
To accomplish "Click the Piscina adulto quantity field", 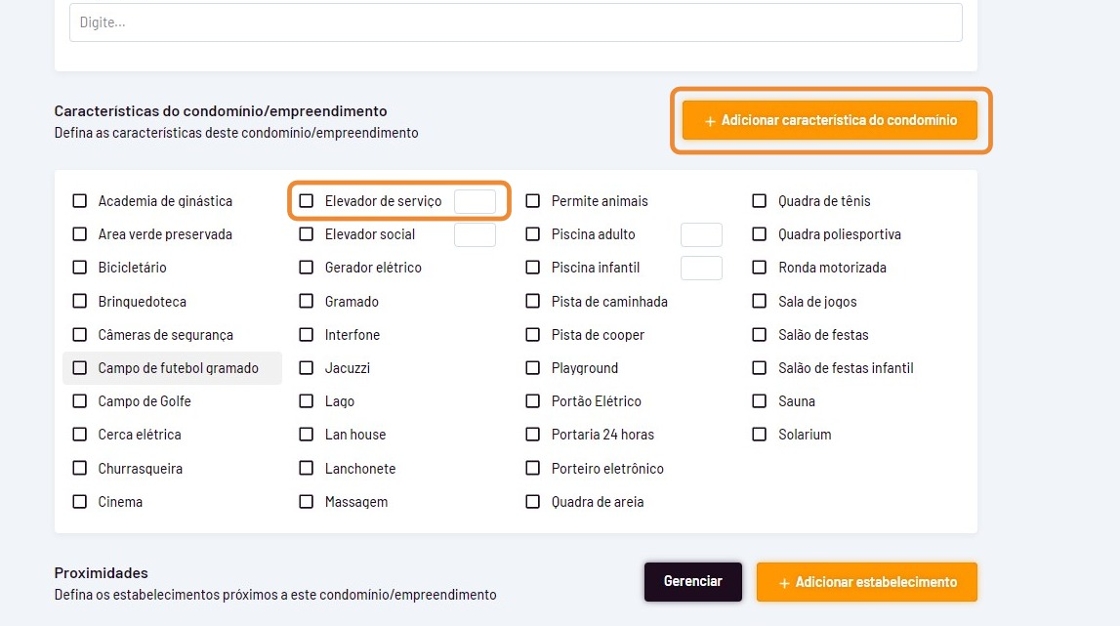I will coord(701,235).
